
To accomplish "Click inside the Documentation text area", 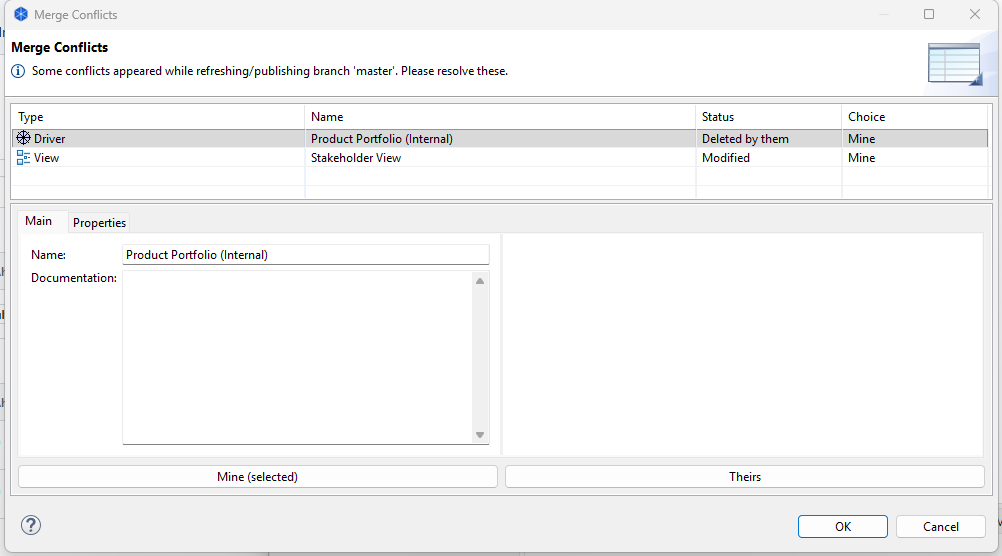I will tap(297, 357).
